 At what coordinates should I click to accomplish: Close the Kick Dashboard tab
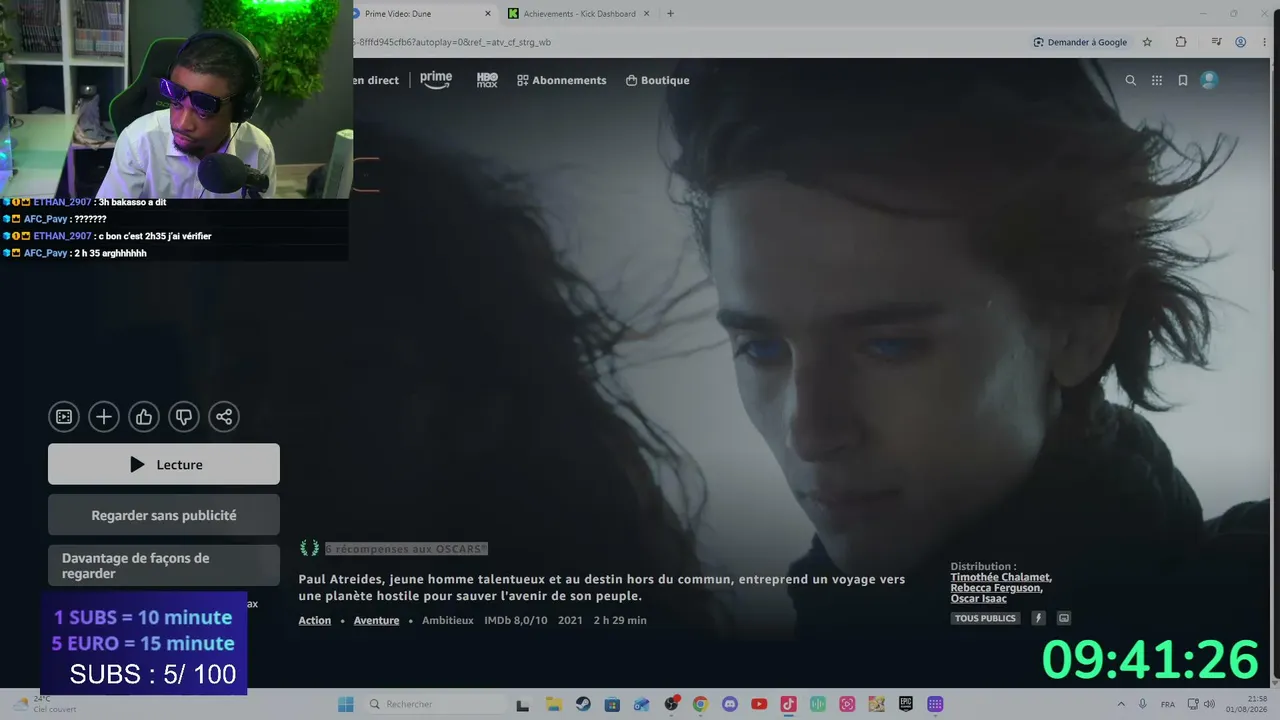(646, 14)
